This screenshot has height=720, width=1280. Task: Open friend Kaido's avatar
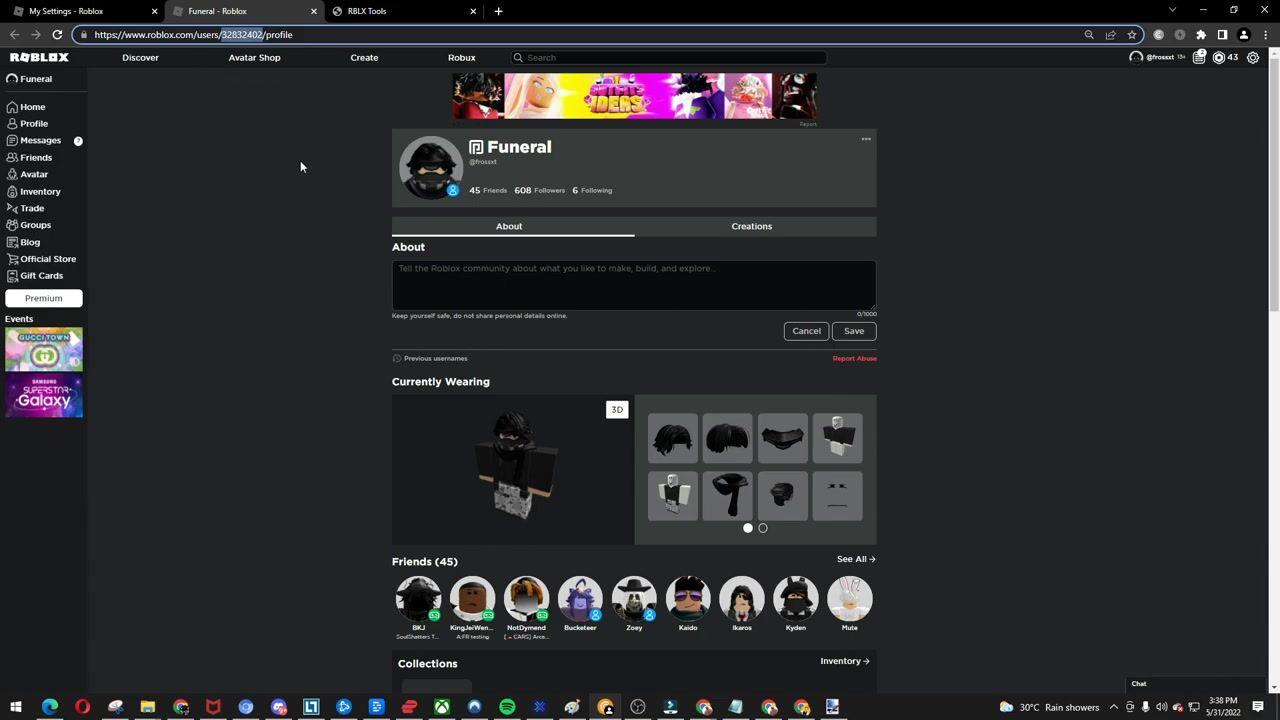pos(688,599)
